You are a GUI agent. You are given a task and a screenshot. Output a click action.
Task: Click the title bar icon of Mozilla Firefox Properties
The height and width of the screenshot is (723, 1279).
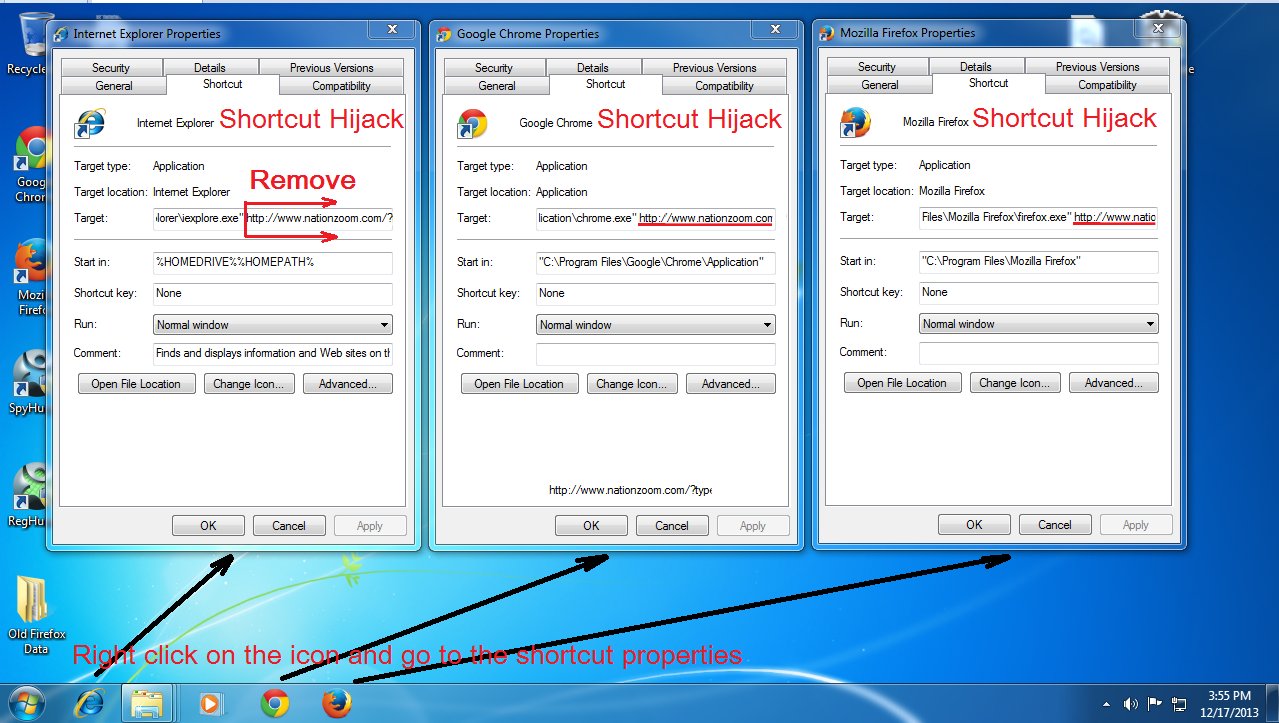click(x=827, y=33)
